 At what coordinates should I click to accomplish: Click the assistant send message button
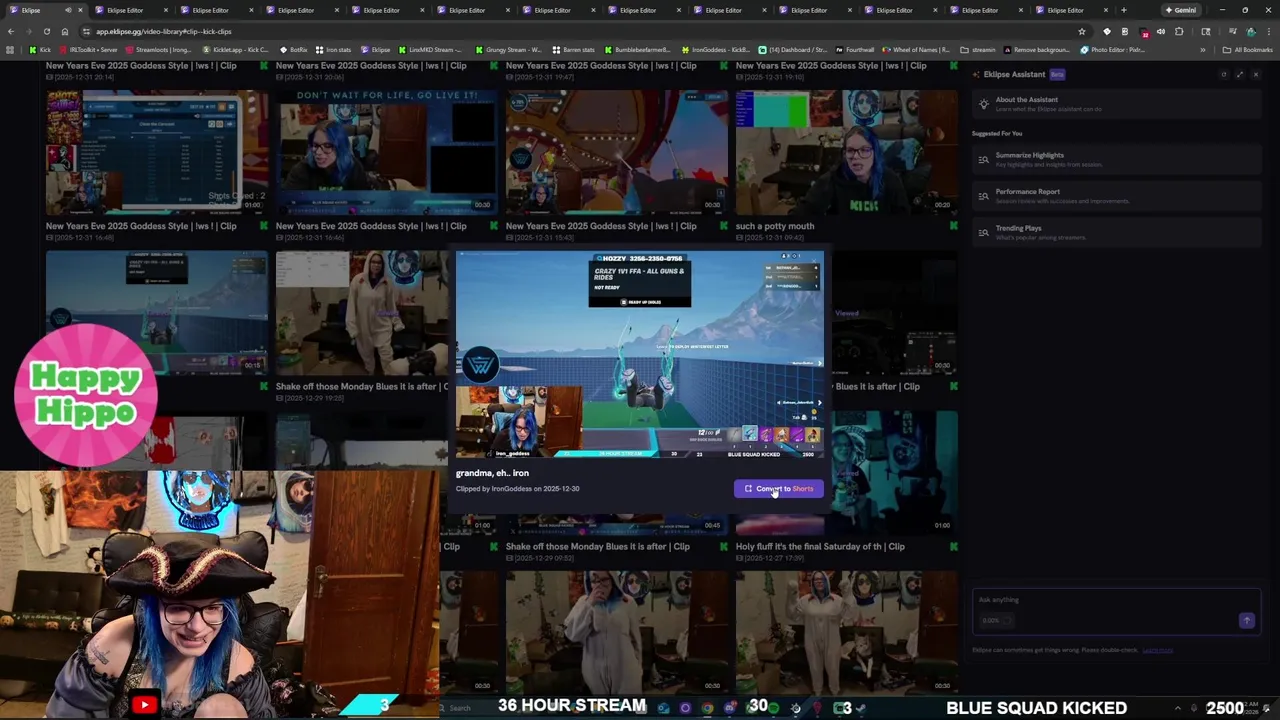click(x=1246, y=621)
